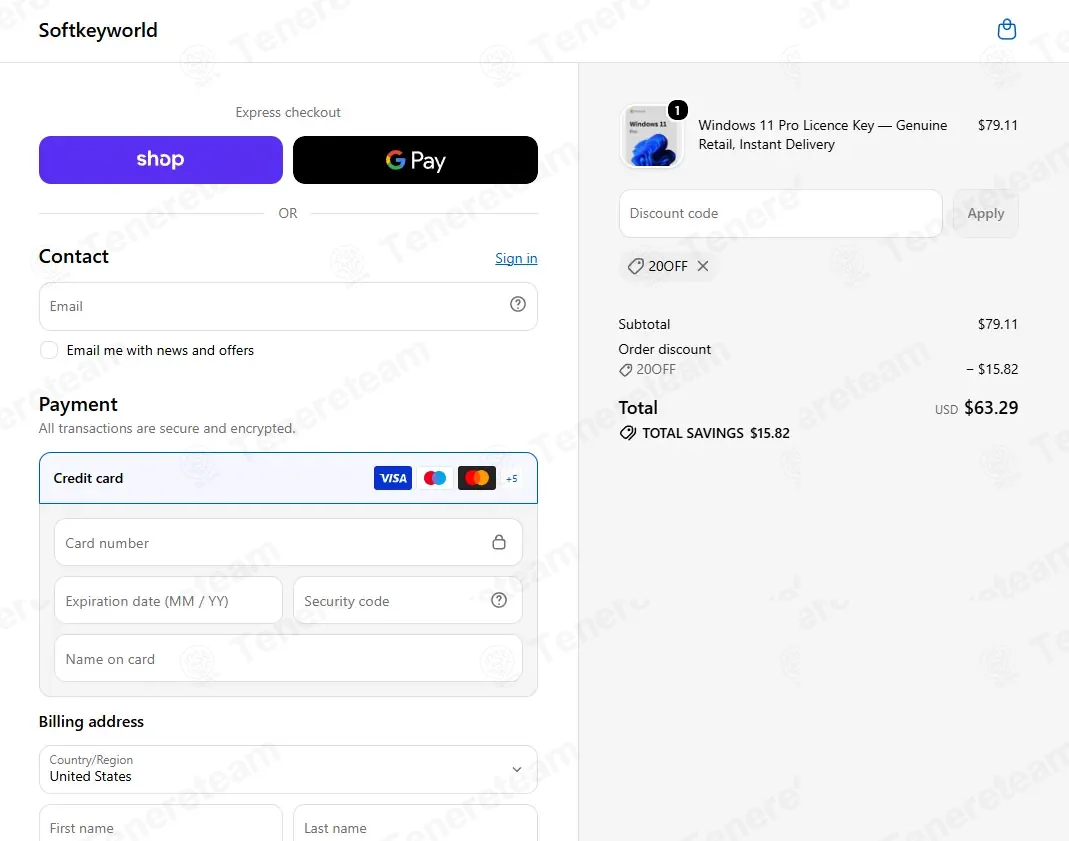The height and width of the screenshot is (841, 1069).
Task: Focus the First name field
Action: [x=161, y=825]
